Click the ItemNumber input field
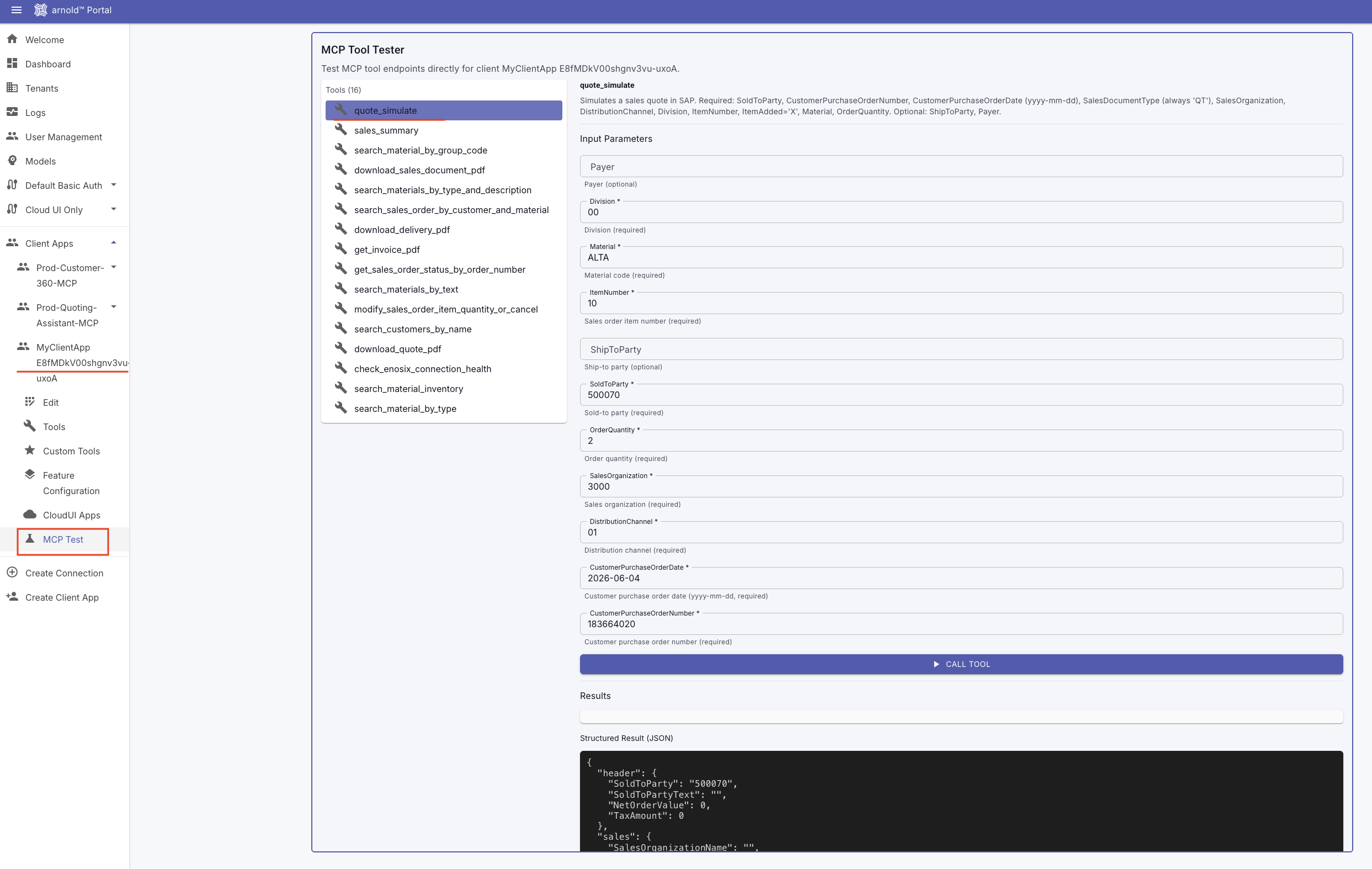The width and height of the screenshot is (1372, 869). pyautogui.click(x=961, y=303)
